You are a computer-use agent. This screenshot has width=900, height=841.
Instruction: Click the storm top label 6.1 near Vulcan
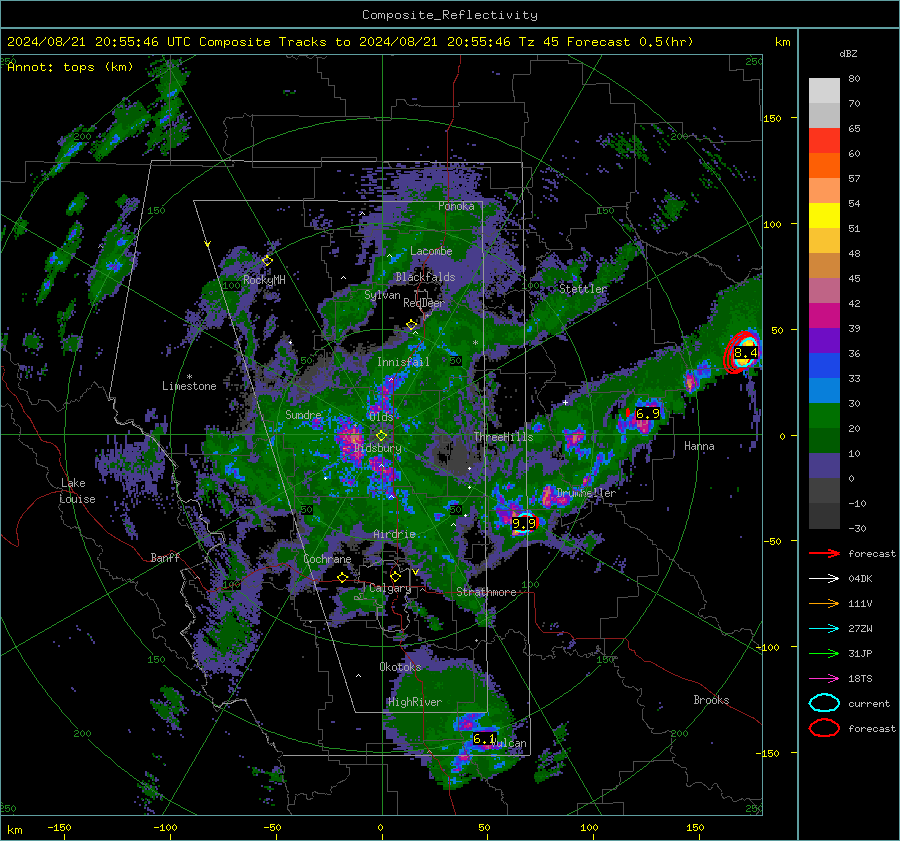[x=484, y=739]
